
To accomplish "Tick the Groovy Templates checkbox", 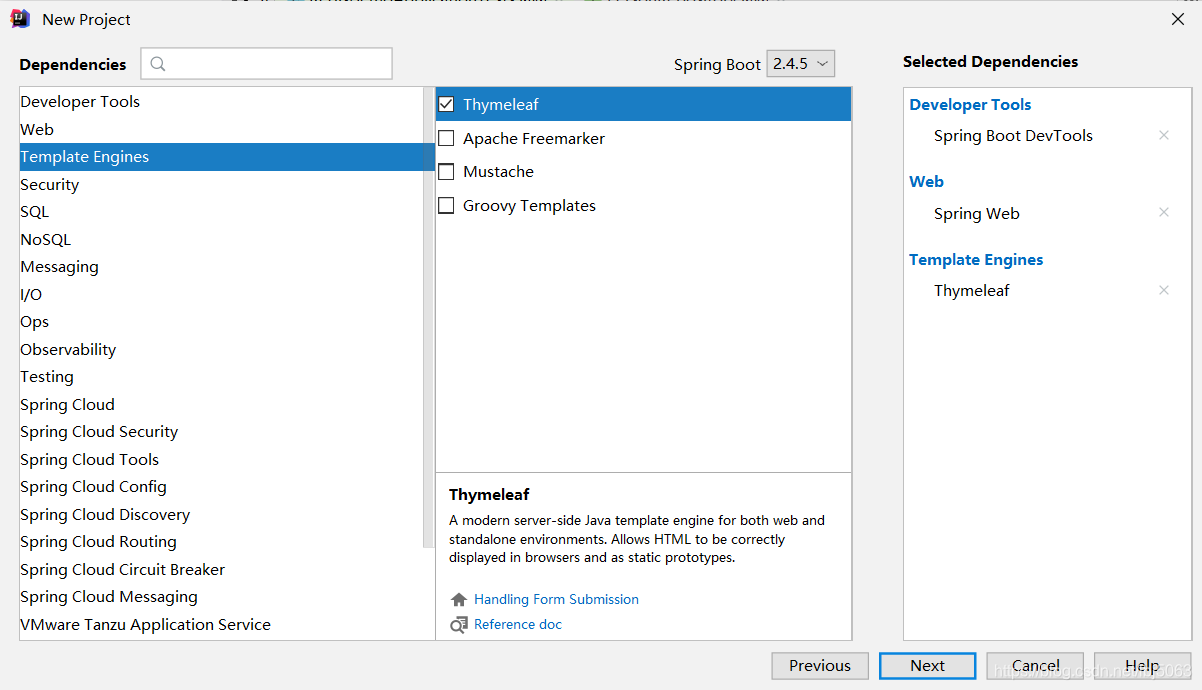I will coord(447,206).
